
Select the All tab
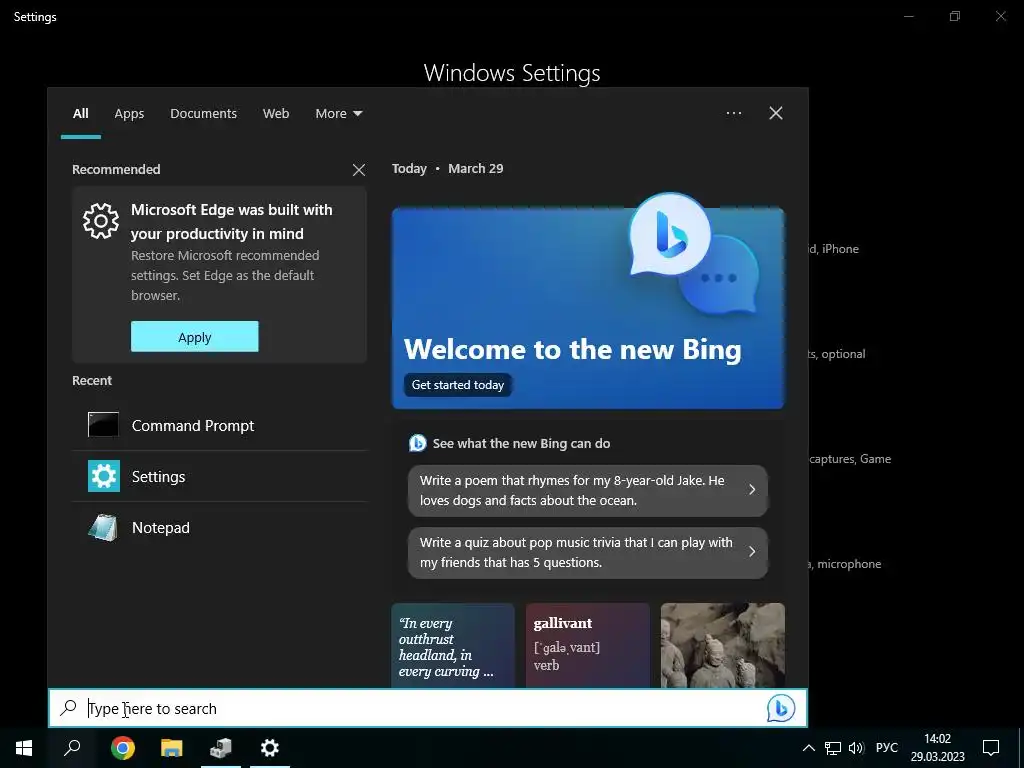(x=80, y=114)
